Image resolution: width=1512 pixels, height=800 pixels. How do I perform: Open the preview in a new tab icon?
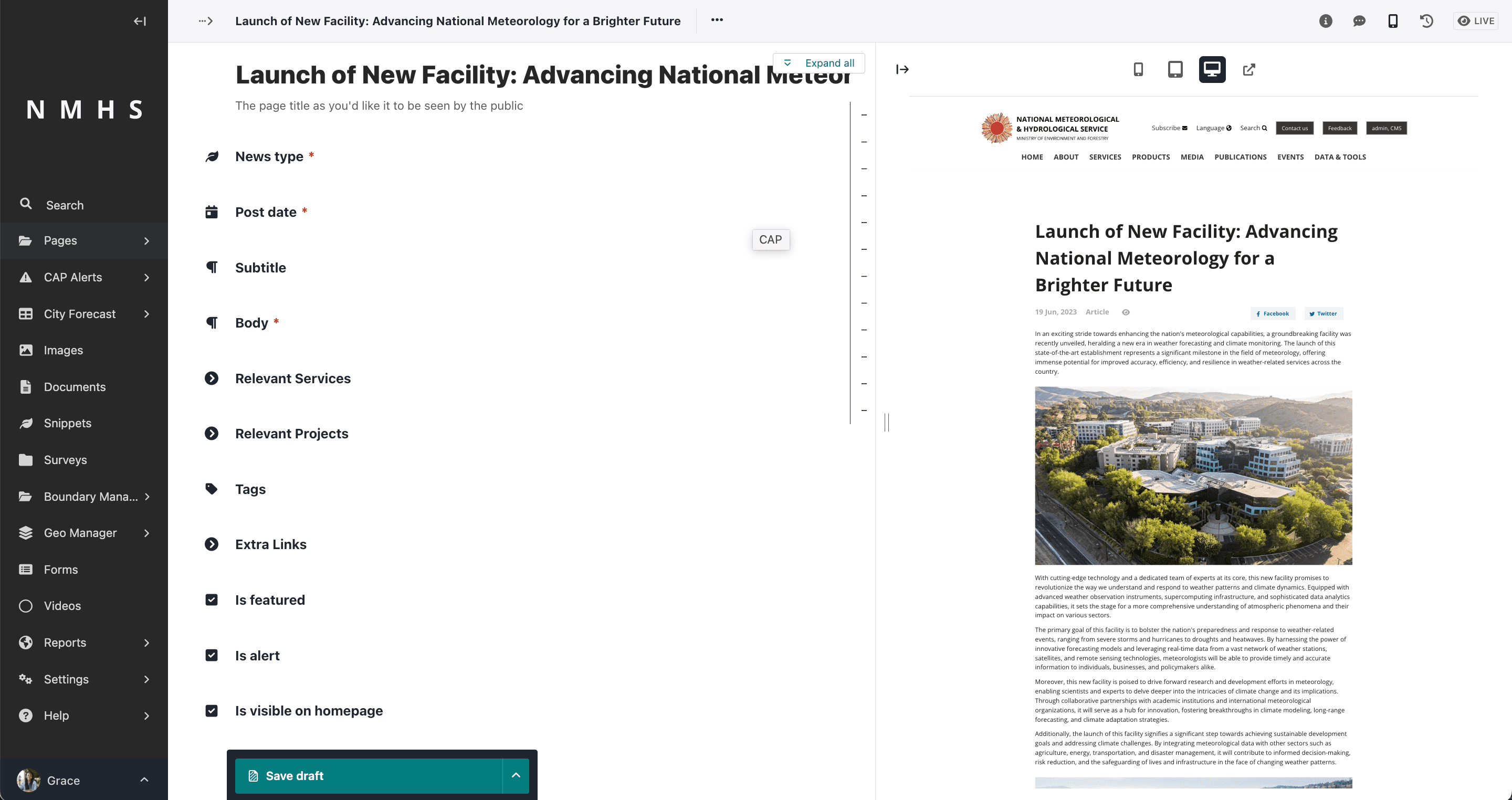[x=1249, y=69]
